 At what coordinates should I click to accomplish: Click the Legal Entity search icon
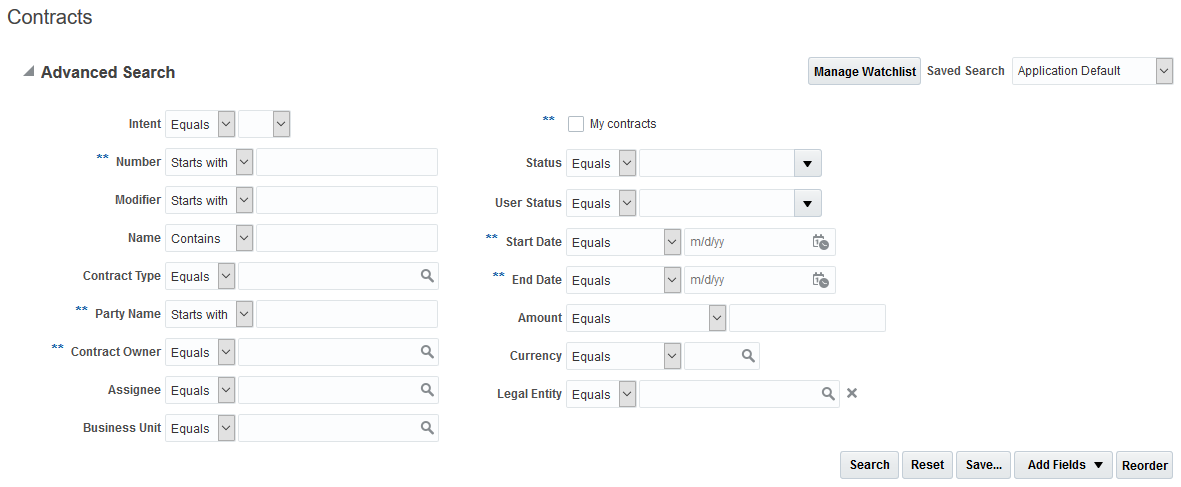(828, 394)
